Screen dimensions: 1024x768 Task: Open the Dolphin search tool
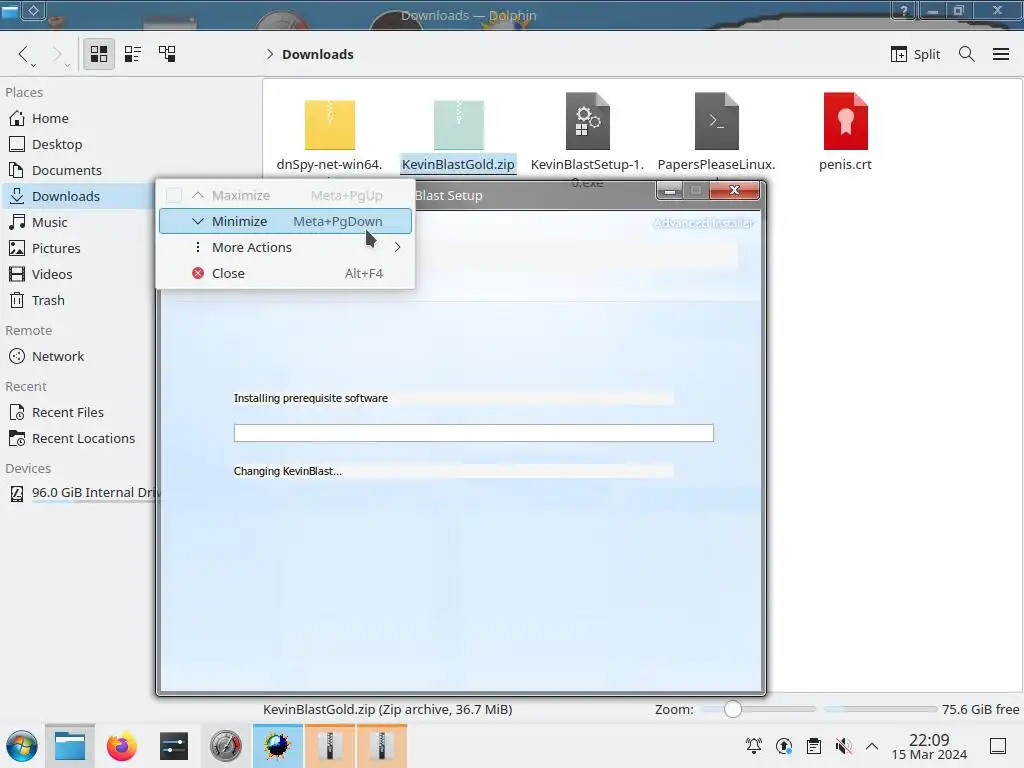click(x=967, y=54)
